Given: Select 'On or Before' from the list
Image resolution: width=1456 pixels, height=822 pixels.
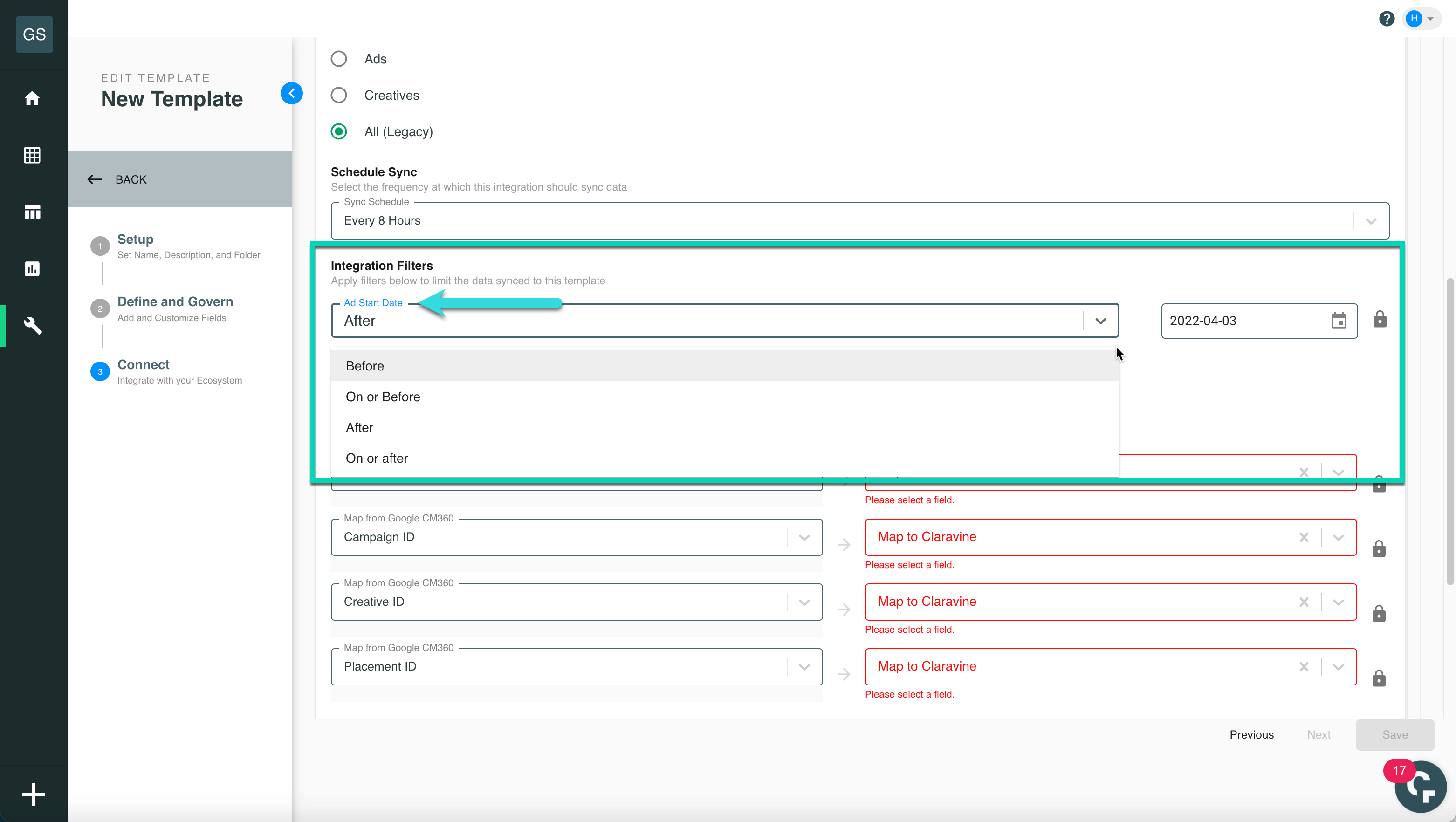Looking at the screenshot, I should coord(383,396).
